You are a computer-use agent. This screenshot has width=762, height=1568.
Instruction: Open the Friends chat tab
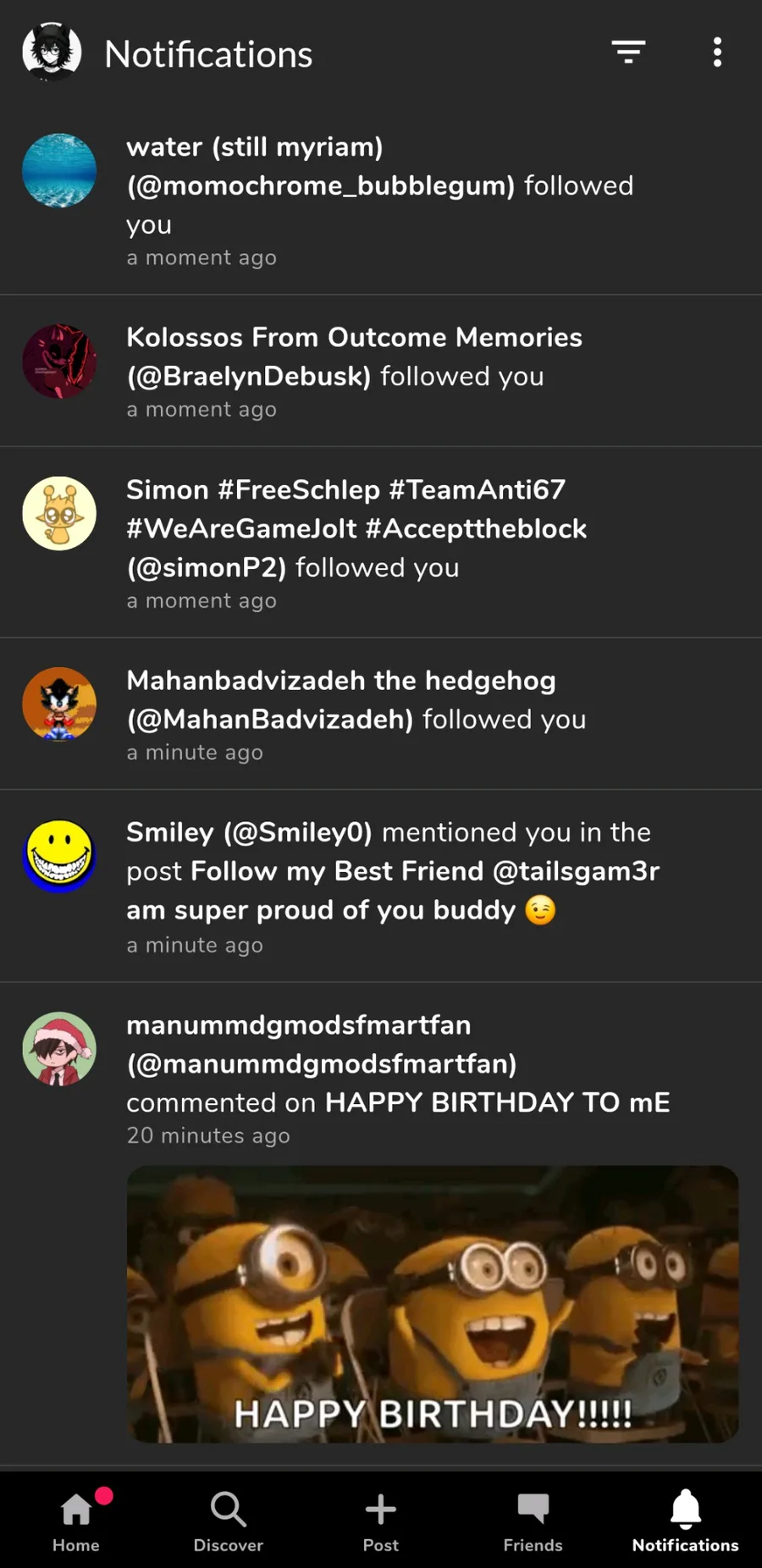(x=533, y=1521)
